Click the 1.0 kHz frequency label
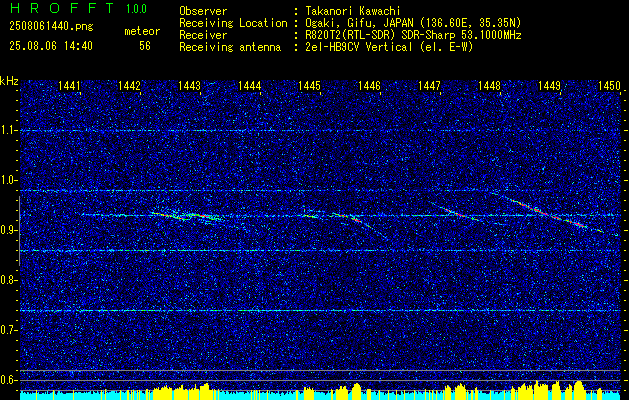This screenshot has height=400, width=629. [x=9, y=181]
